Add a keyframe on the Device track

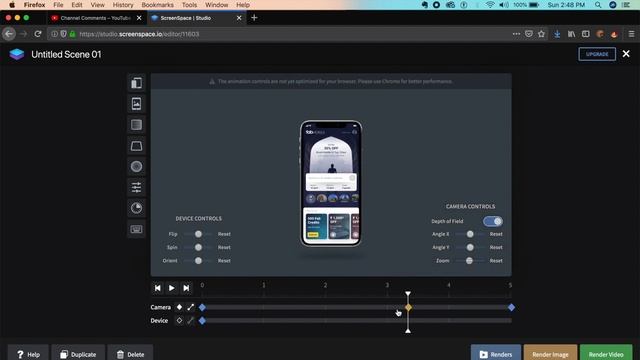[179, 320]
